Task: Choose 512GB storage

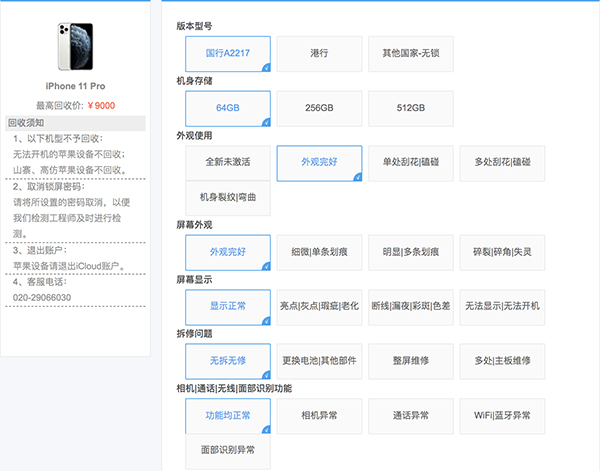Action: pyautogui.click(x=411, y=109)
